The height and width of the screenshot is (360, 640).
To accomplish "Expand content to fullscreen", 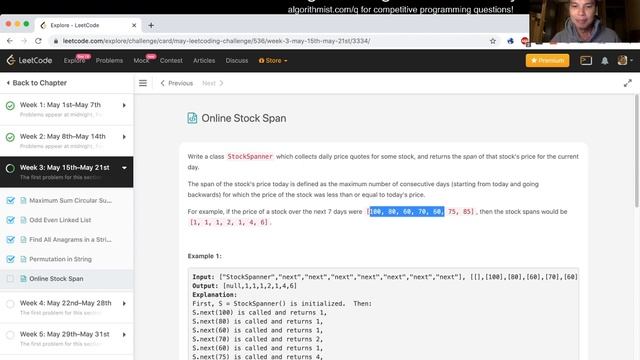I will 628,83.
